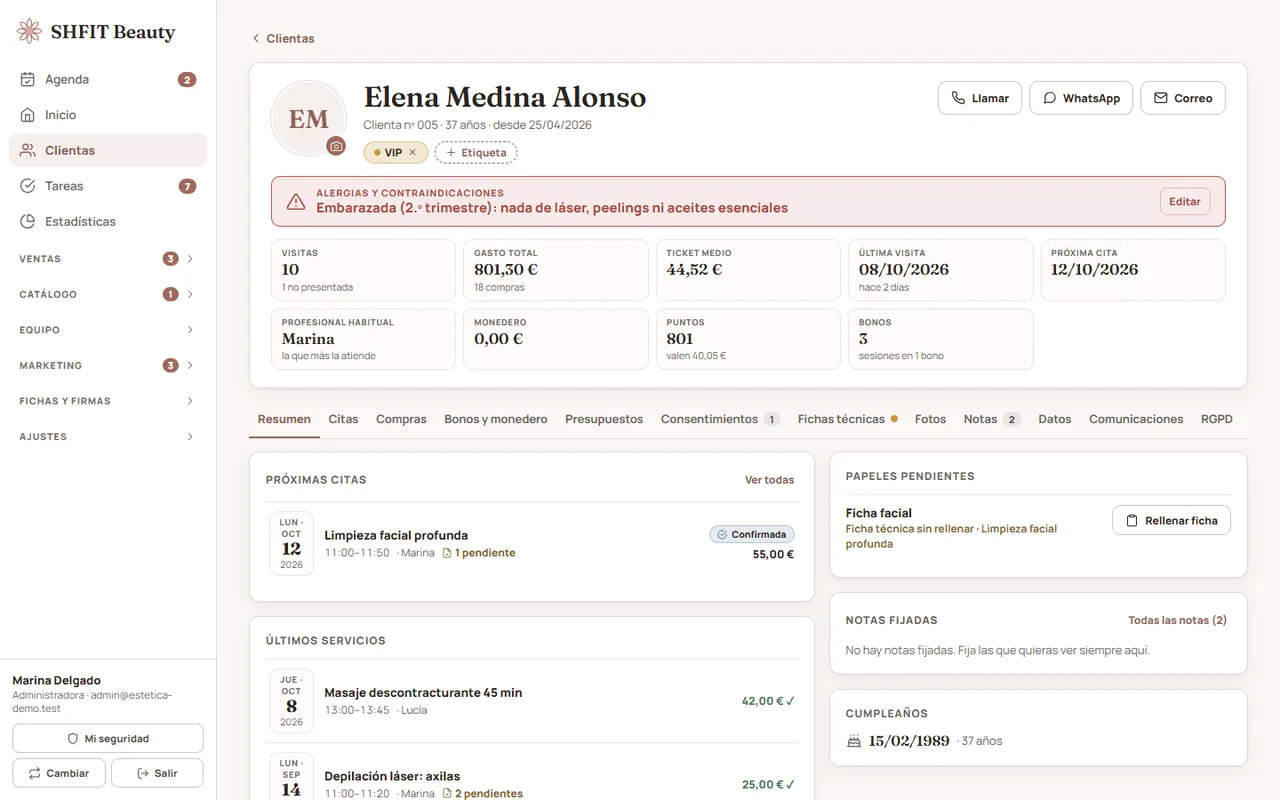Expand the Marketing sidebar section
The width and height of the screenshot is (1280, 800).
click(x=108, y=365)
